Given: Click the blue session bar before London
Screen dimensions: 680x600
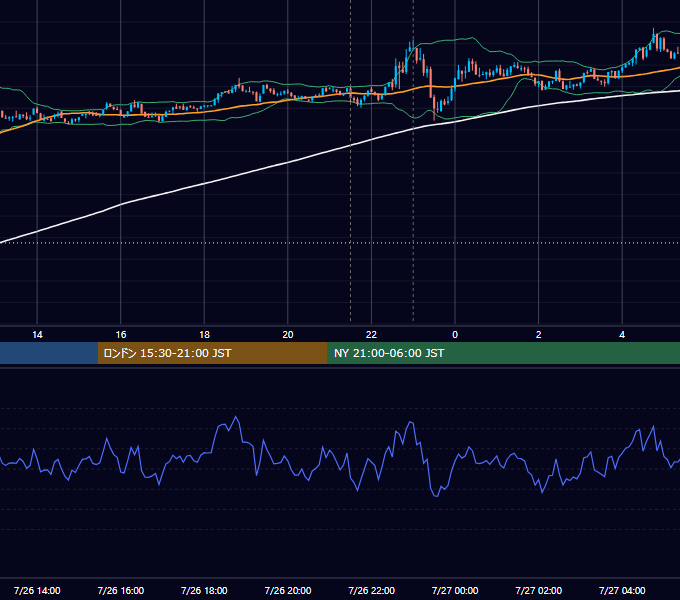Looking at the screenshot, I should 49,353.
